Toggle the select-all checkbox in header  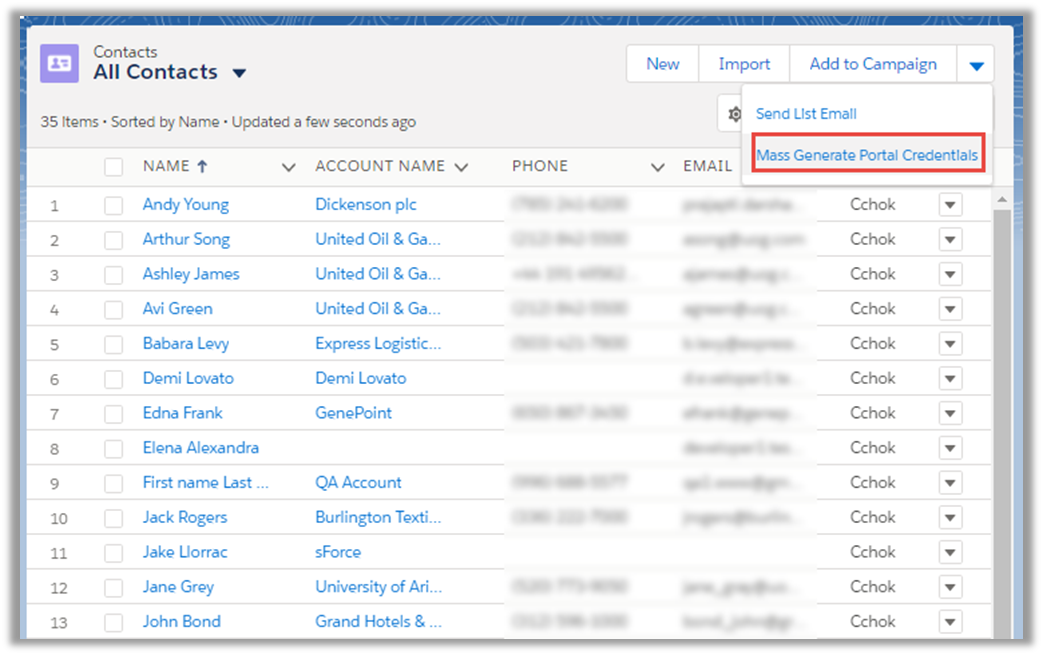(x=114, y=167)
